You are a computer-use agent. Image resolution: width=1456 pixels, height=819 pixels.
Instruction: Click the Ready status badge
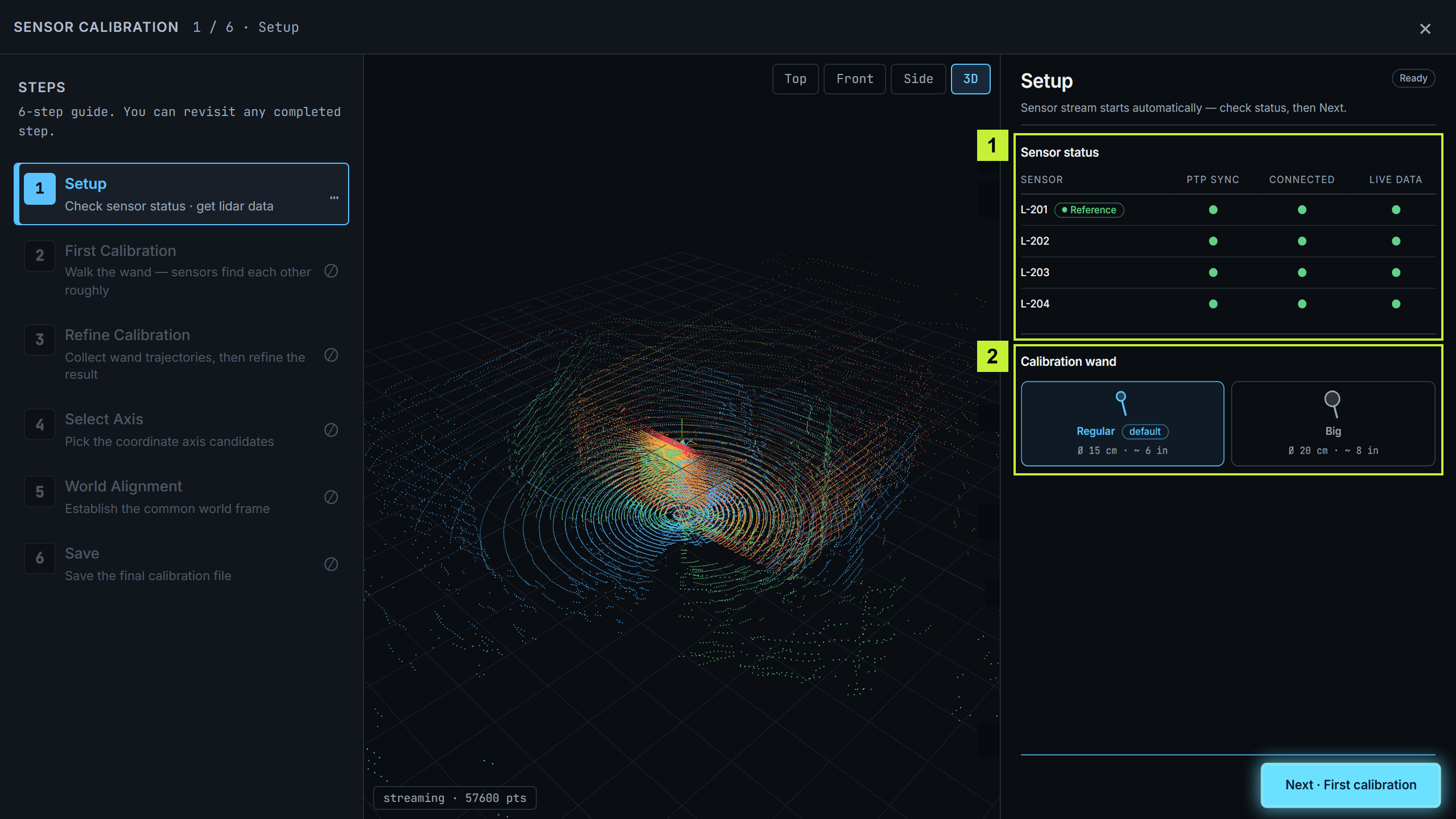(x=1413, y=78)
